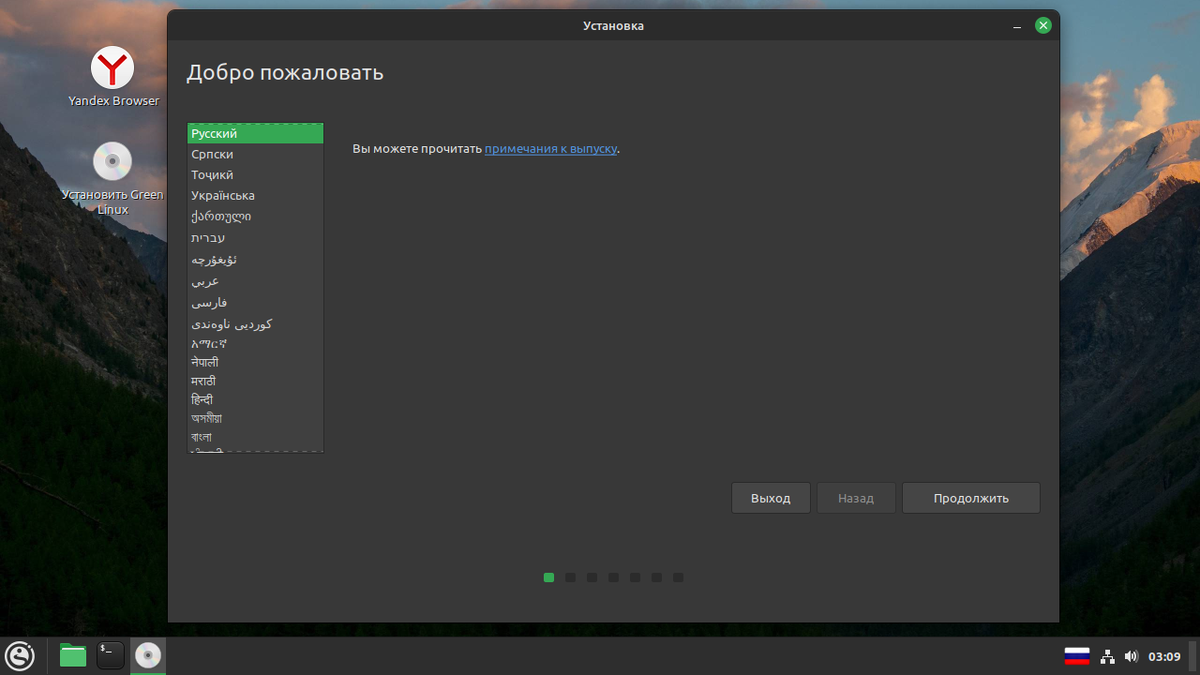Select Русский in the language list
Screen dimensions: 1200x675
click(256, 134)
